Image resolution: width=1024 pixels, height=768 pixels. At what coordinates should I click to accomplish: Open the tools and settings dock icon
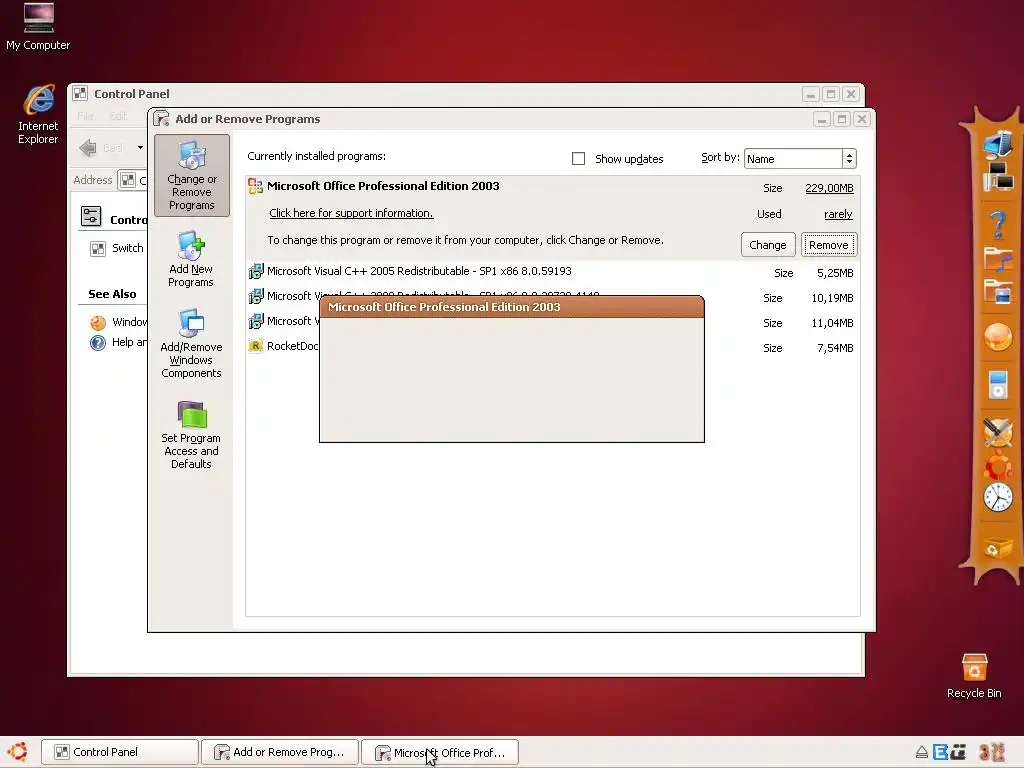pos(998,432)
